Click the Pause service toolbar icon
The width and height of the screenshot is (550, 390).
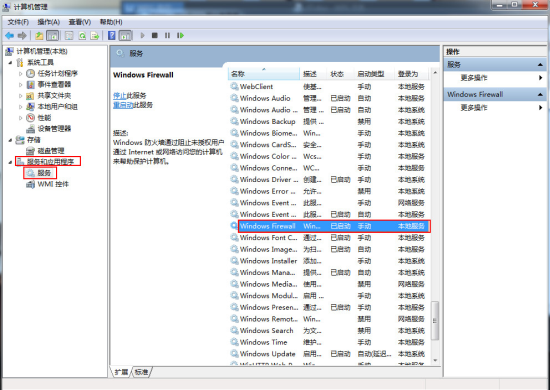(167, 35)
